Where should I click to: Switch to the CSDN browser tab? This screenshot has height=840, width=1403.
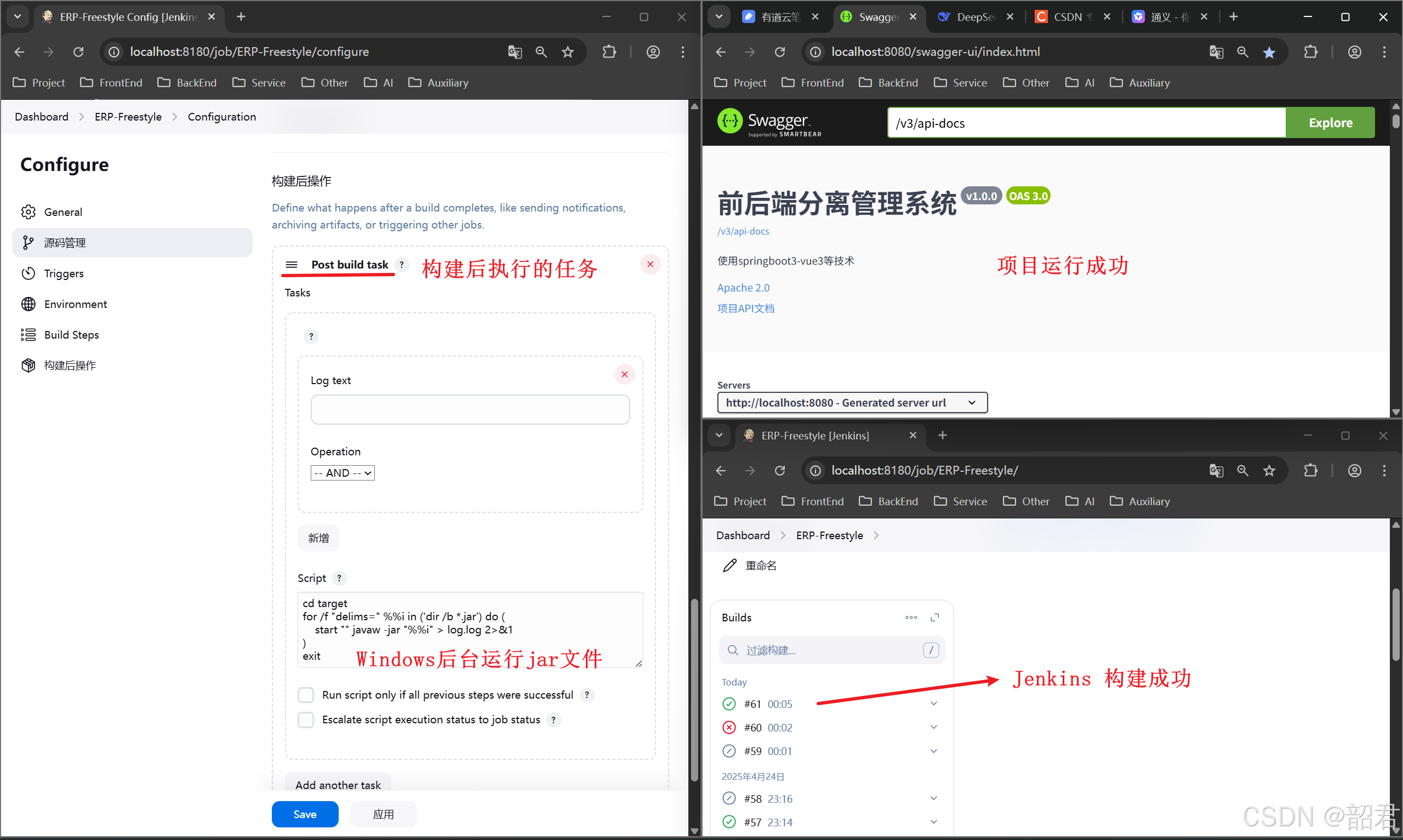pos(1067,17)
